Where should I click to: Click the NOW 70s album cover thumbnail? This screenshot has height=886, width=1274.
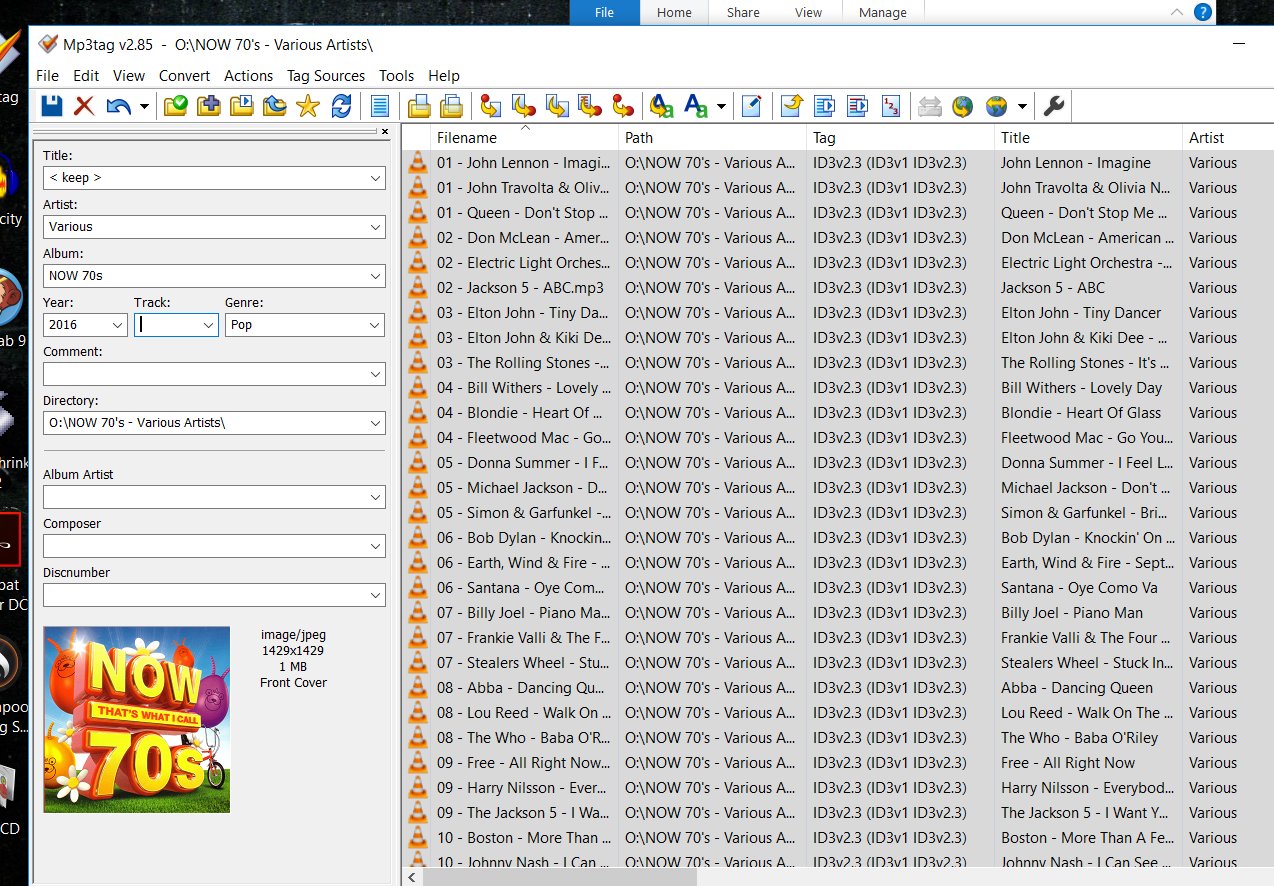click(x=137, y=719)
